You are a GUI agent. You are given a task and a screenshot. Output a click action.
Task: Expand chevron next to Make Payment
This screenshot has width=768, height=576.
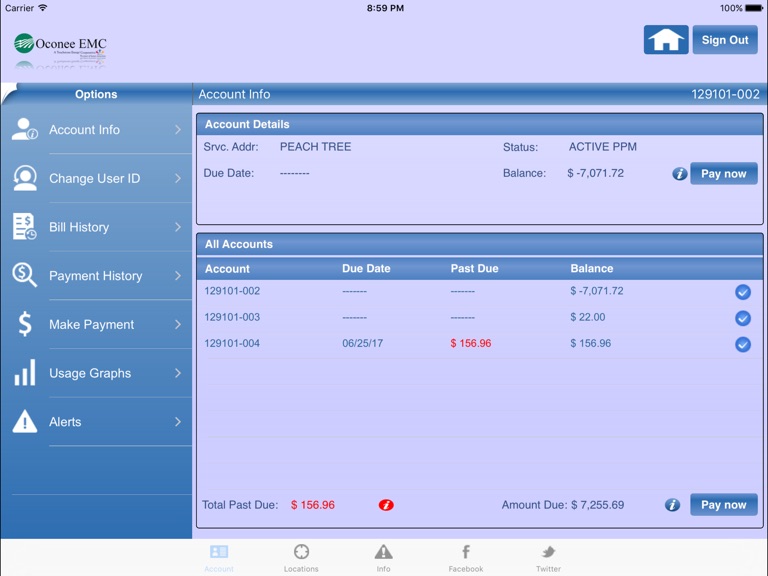pos(178,324)
